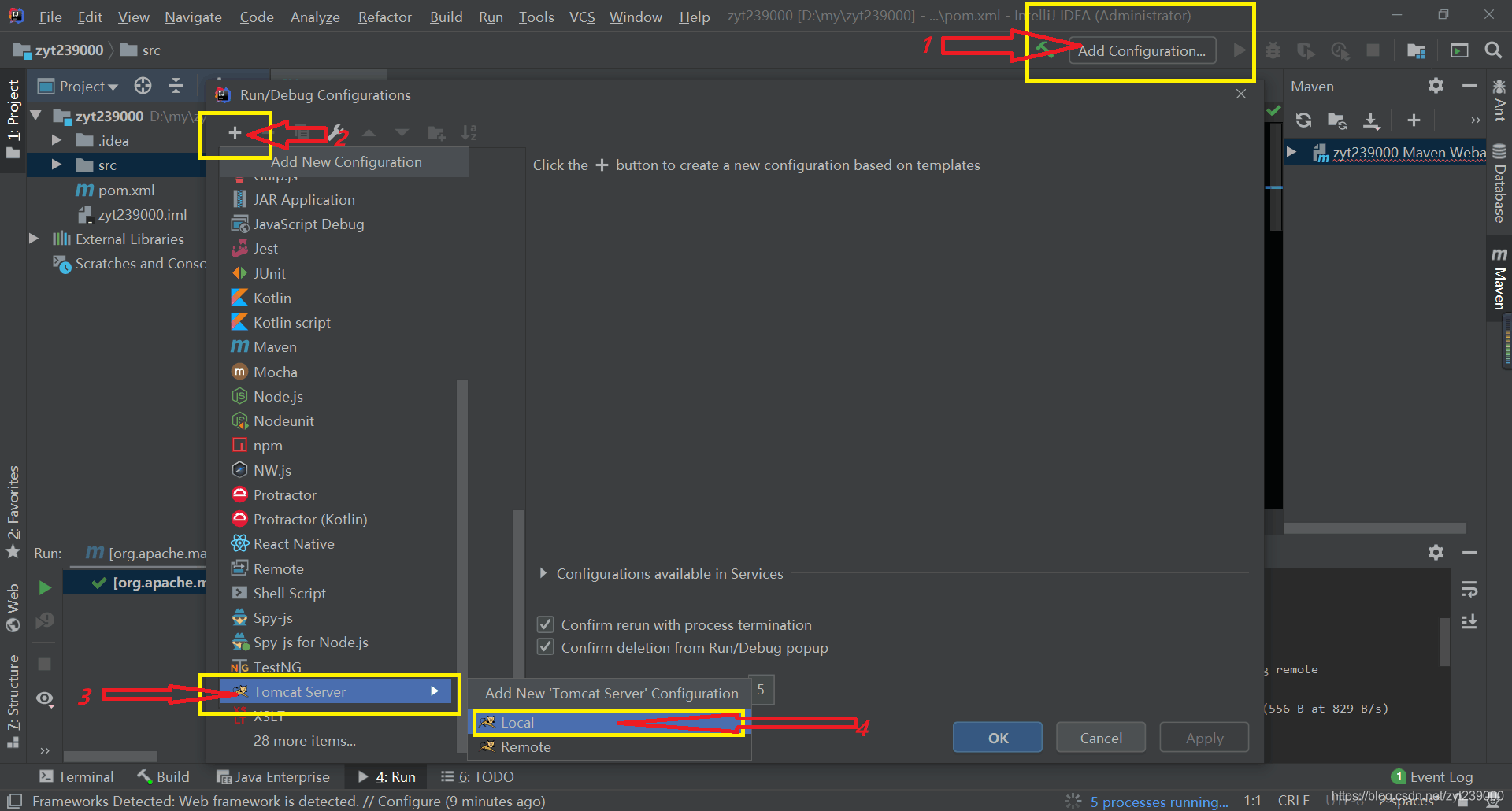This screenshot has width=1512, height=811.
Task: Open the Build tool window tab
Action: [x=164, y=776]
